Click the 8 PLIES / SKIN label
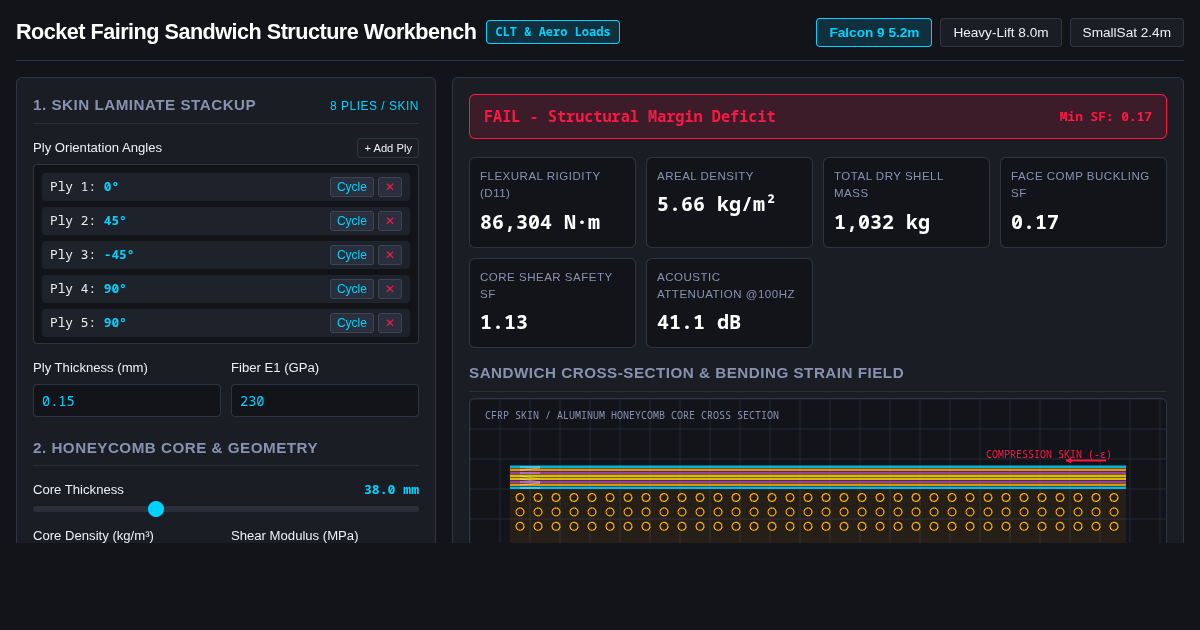Screen dimensions: 1200x630 coord(374,106)
